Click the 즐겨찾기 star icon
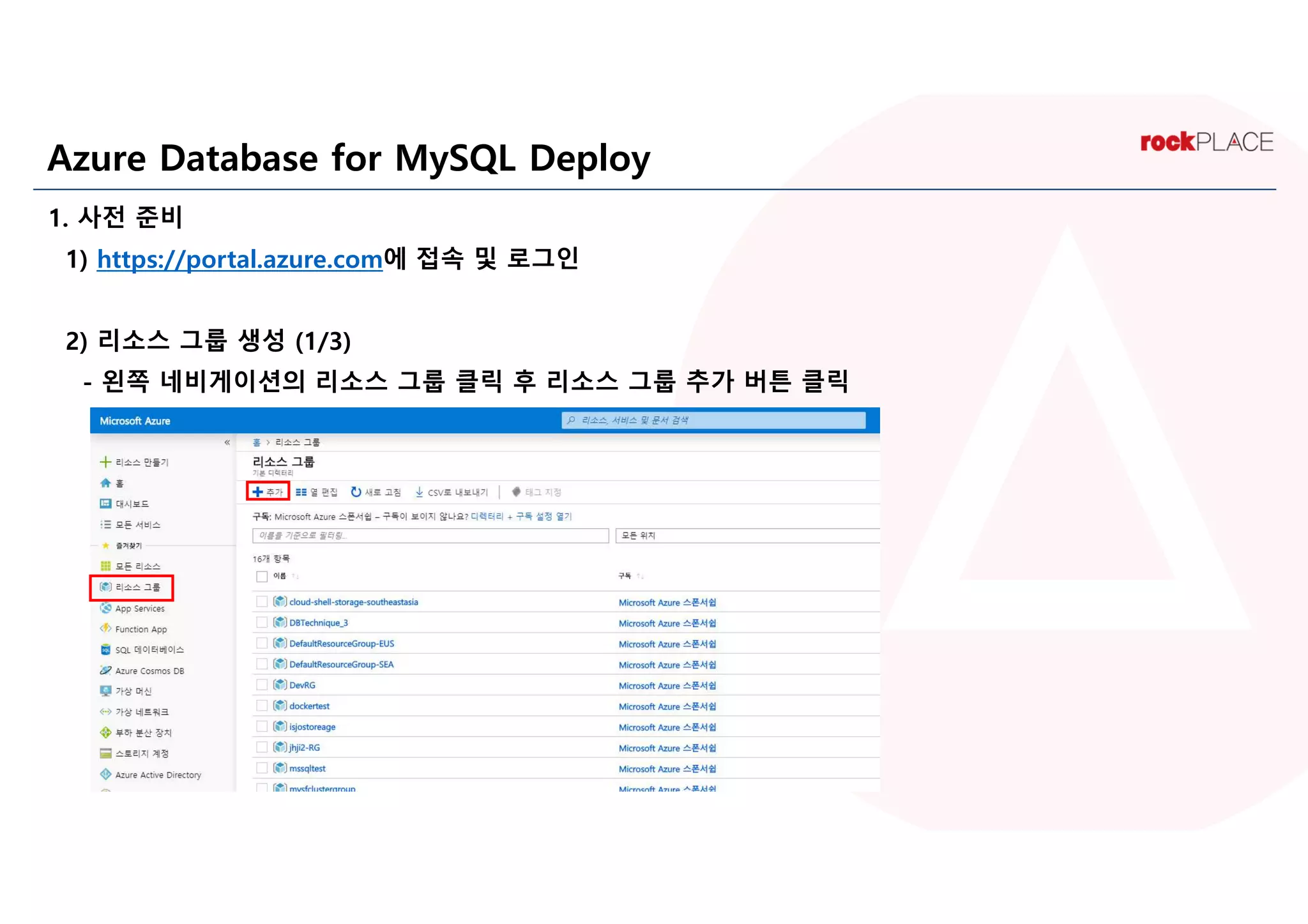This screenshot has height=924, width=1308. point(106,545)
